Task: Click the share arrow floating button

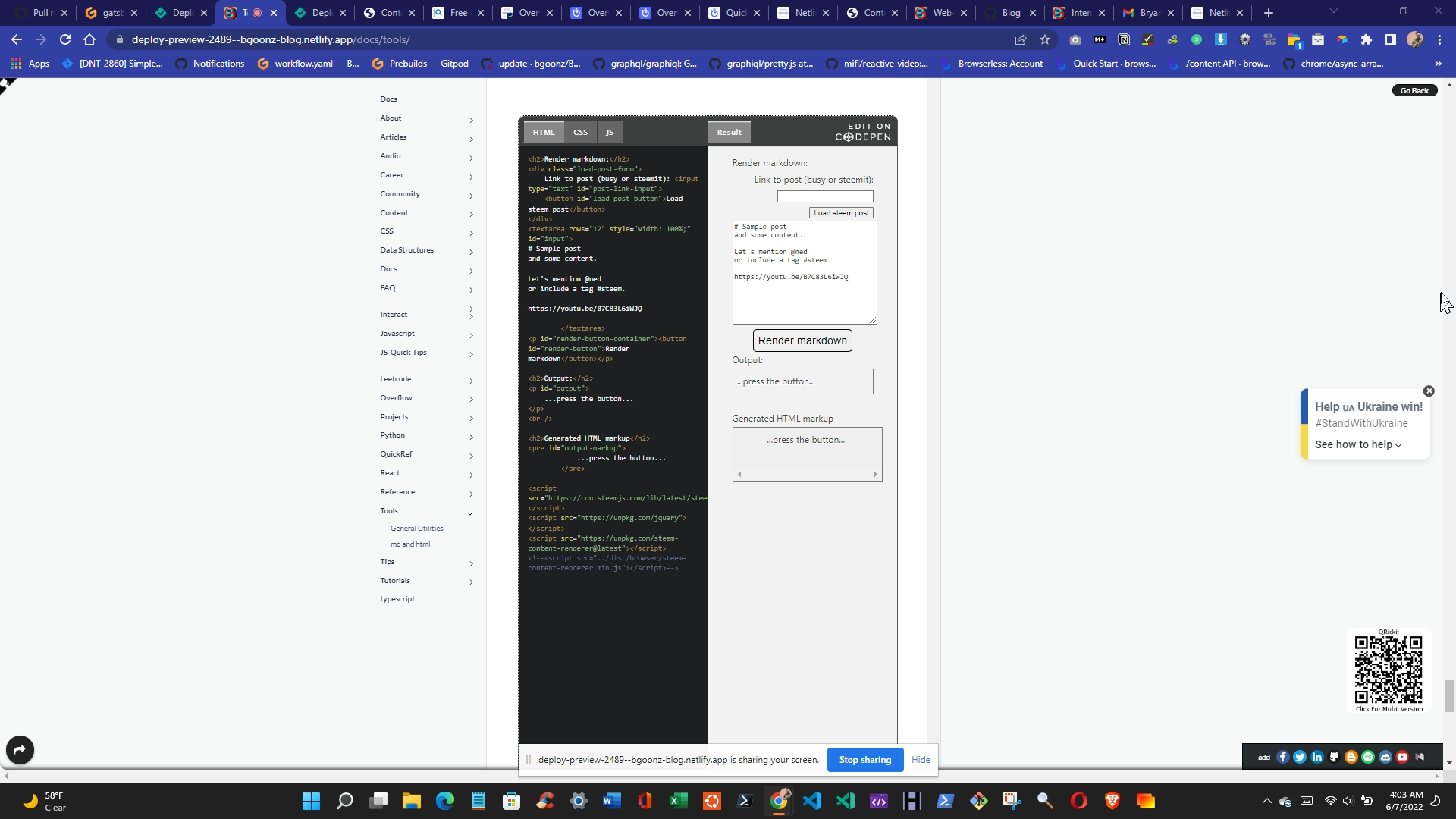Action: (x=20, y=750)
